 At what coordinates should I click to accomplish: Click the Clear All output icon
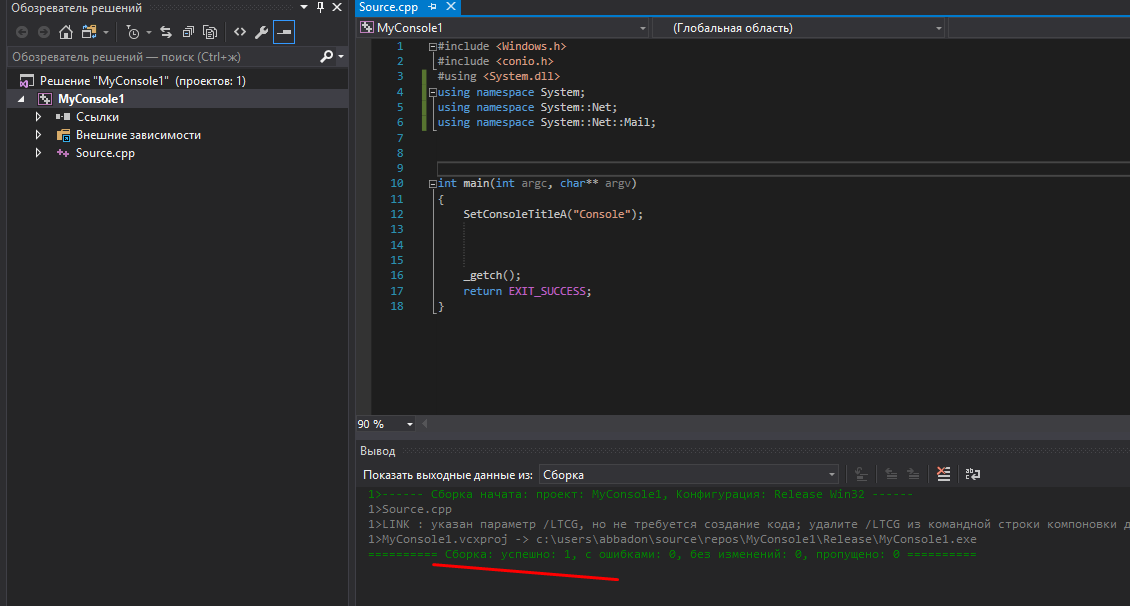942,474
